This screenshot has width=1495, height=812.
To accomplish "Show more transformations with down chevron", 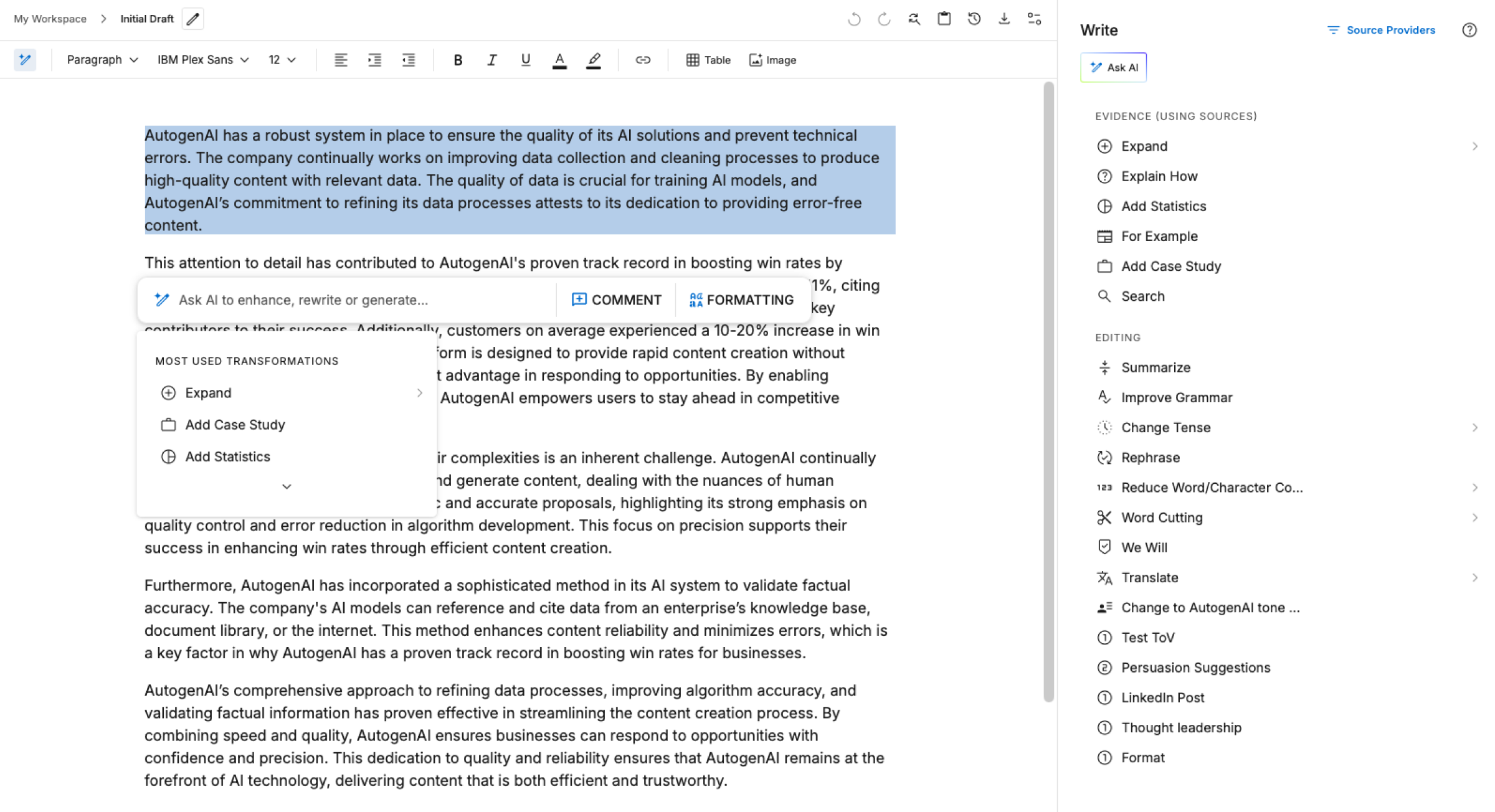I will coord(287,486).
